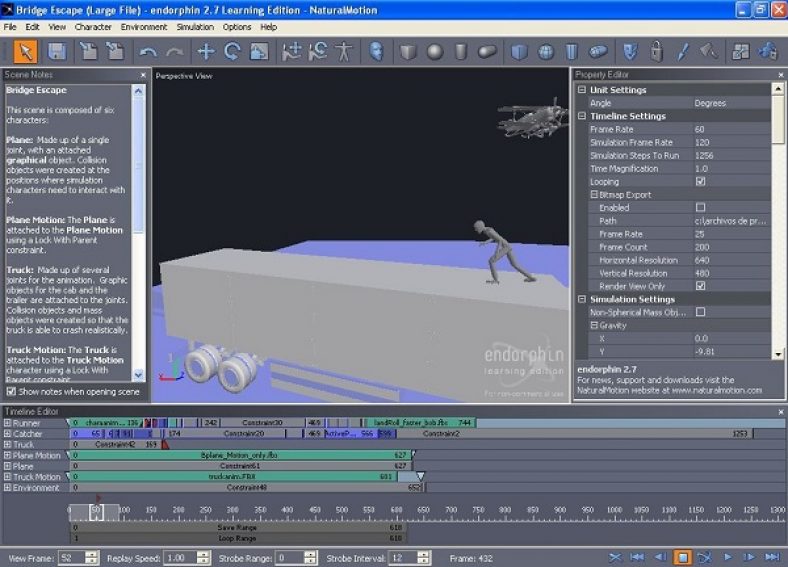
Task: Expand the Runner timeline track
Action: pos(7,423)
